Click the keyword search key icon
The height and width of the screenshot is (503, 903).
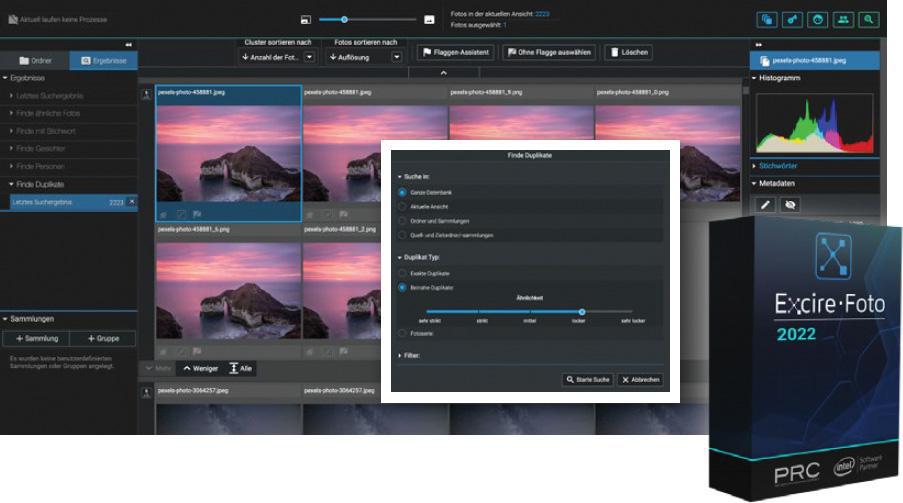pyautogui.click(x=792, y=20)
